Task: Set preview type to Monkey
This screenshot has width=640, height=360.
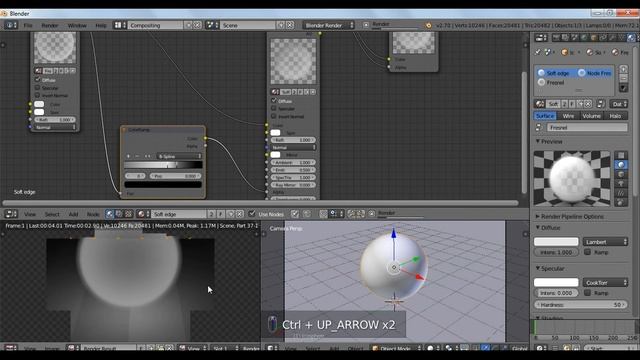Action: [x=621, y=184]
